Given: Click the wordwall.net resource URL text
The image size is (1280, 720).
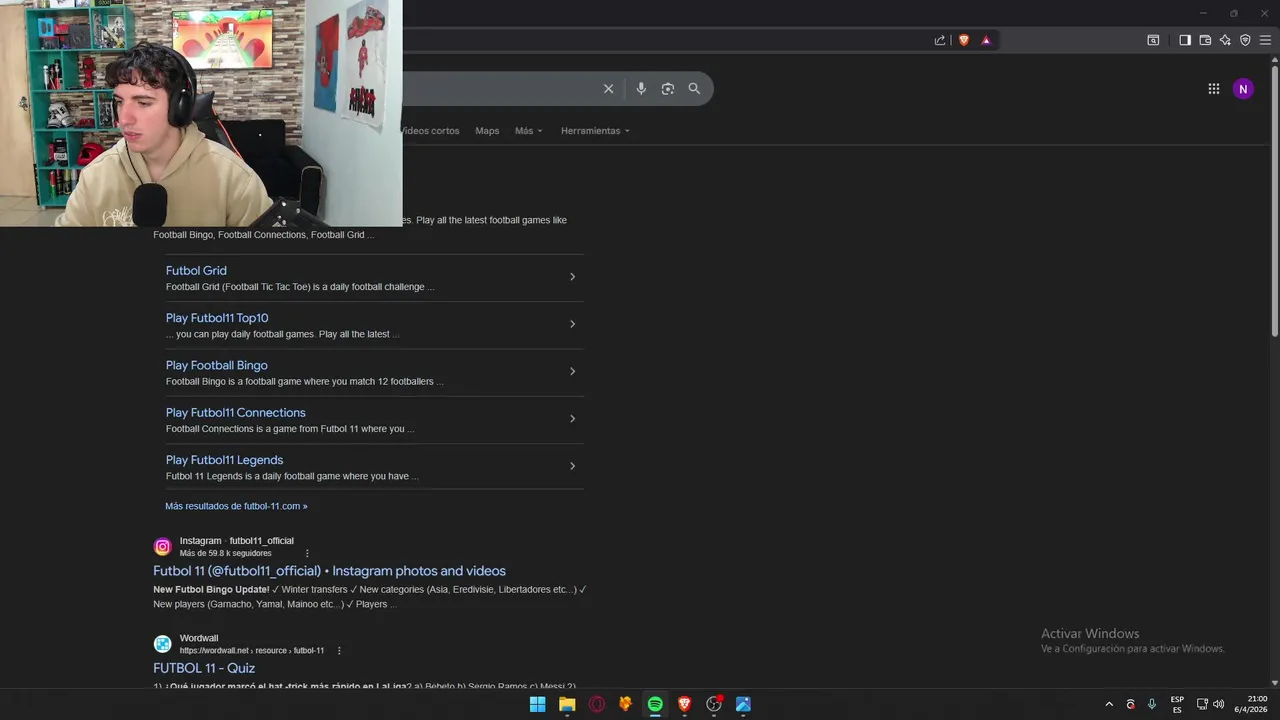Looking at the screenshot, I should pos(252,651).
